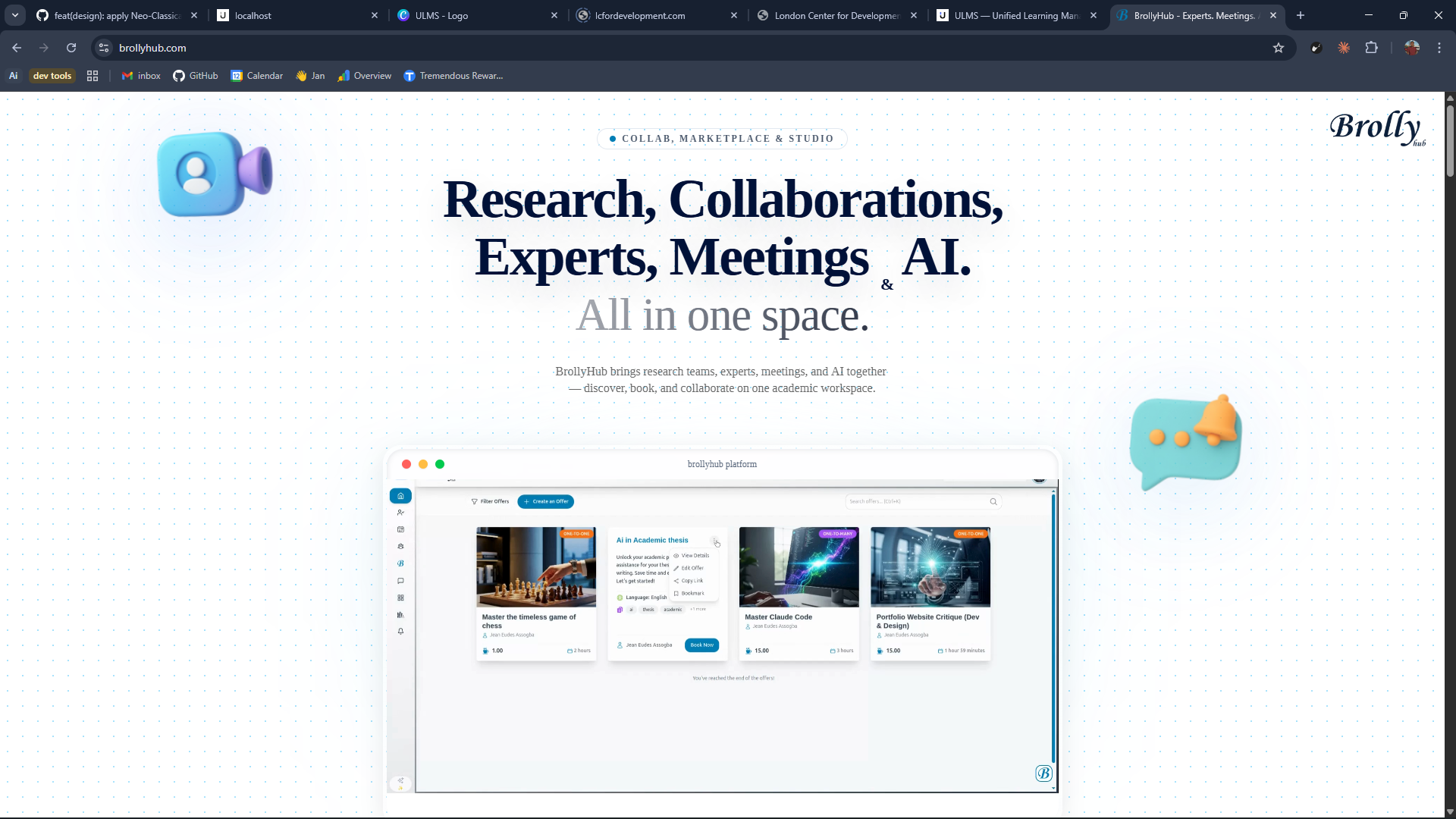This screenshot has width=1456, height=819.
Task: Open the Chrome three-dot menu
Action: coord(1439,48)
